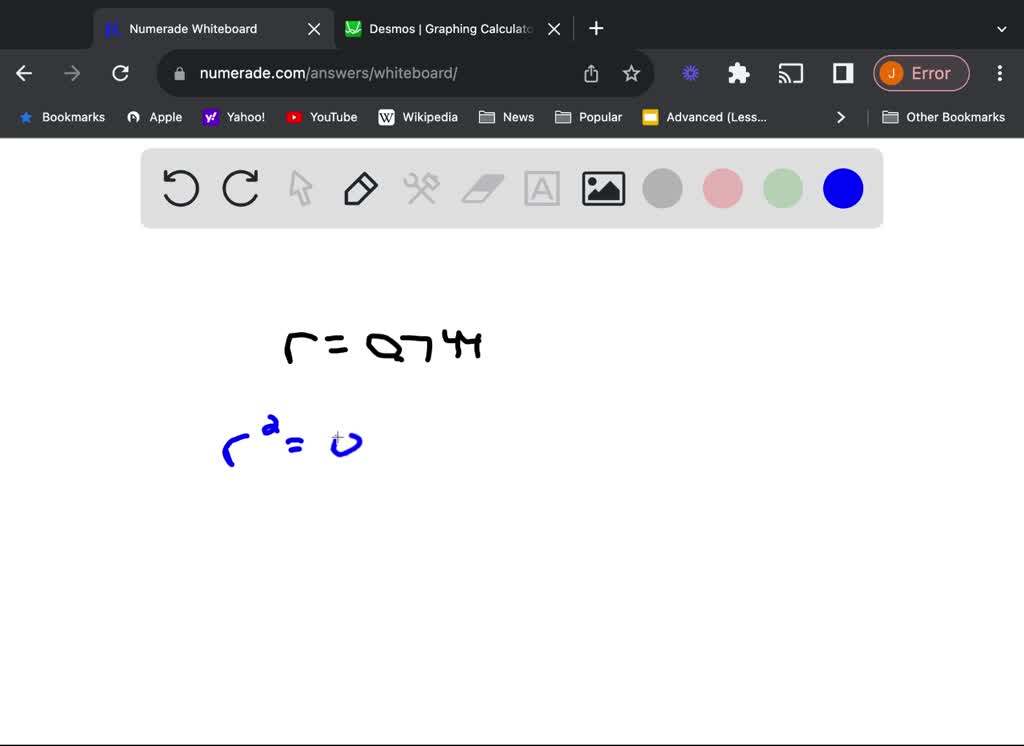Pick the eraser tool
This screenshot has width=1024, height=746.
[x=482, y=188]
